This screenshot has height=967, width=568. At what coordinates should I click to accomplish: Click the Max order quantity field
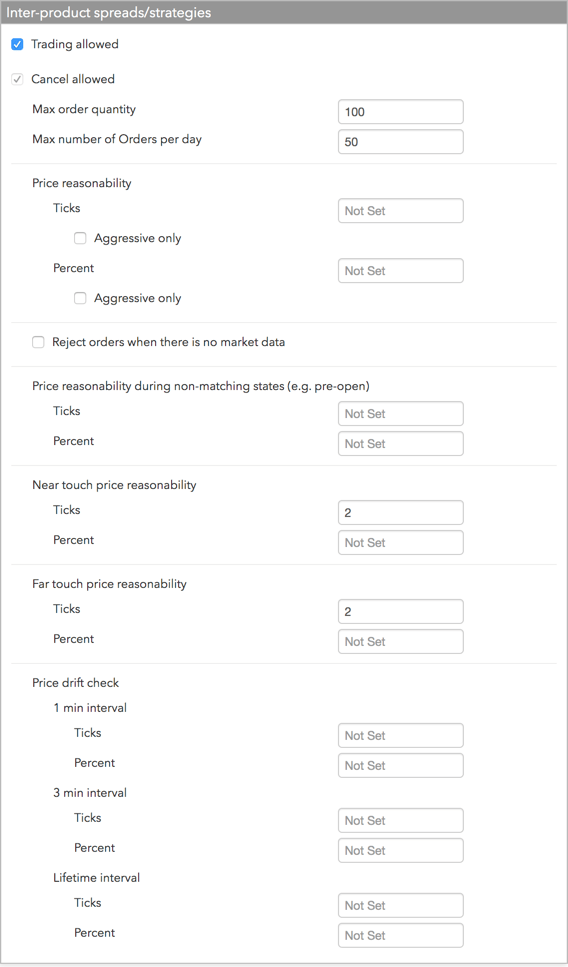point(401,112)
